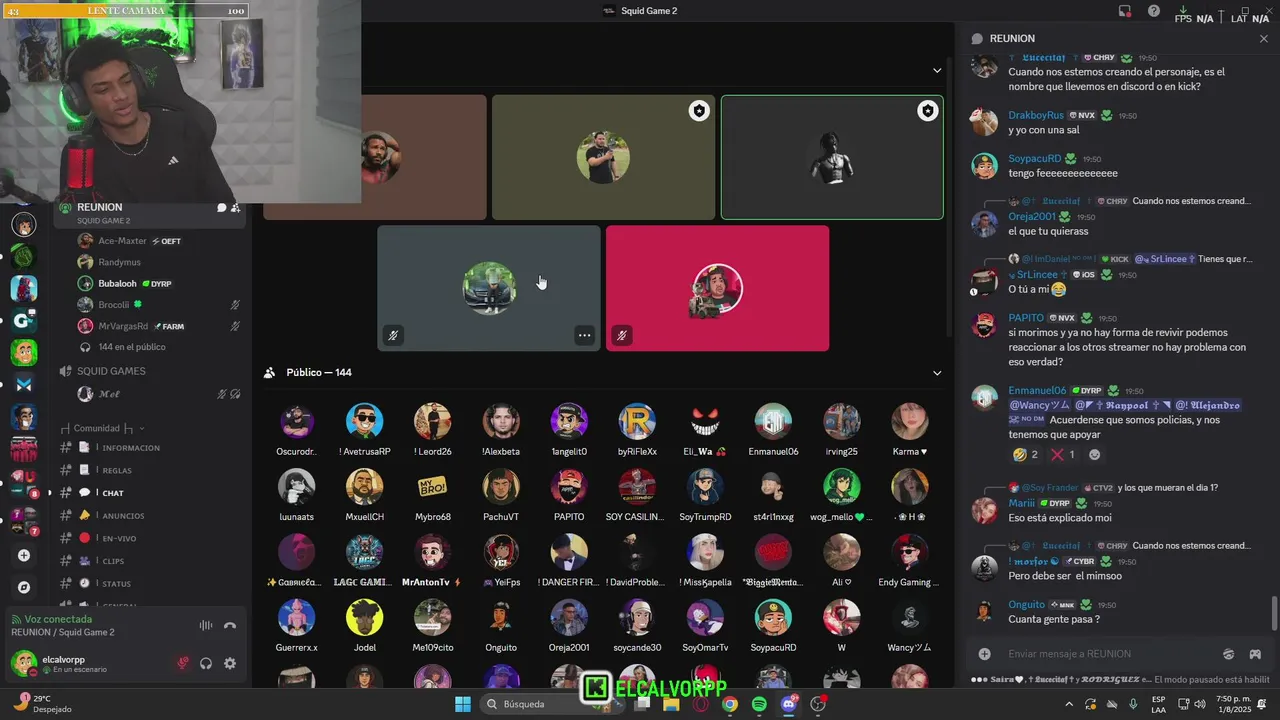Screen dimensions: 1280x720
Task: Click the chat panel scrollbar thumb
Action: pos(1274,613)
